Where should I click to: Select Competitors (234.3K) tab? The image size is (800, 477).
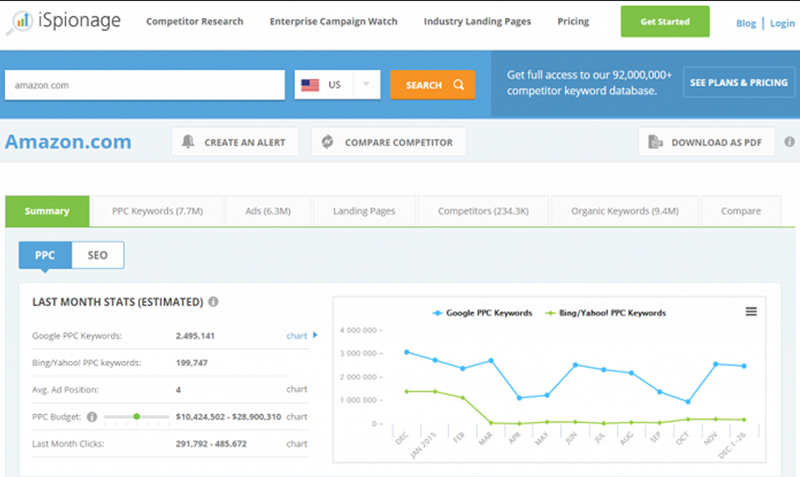483,211
